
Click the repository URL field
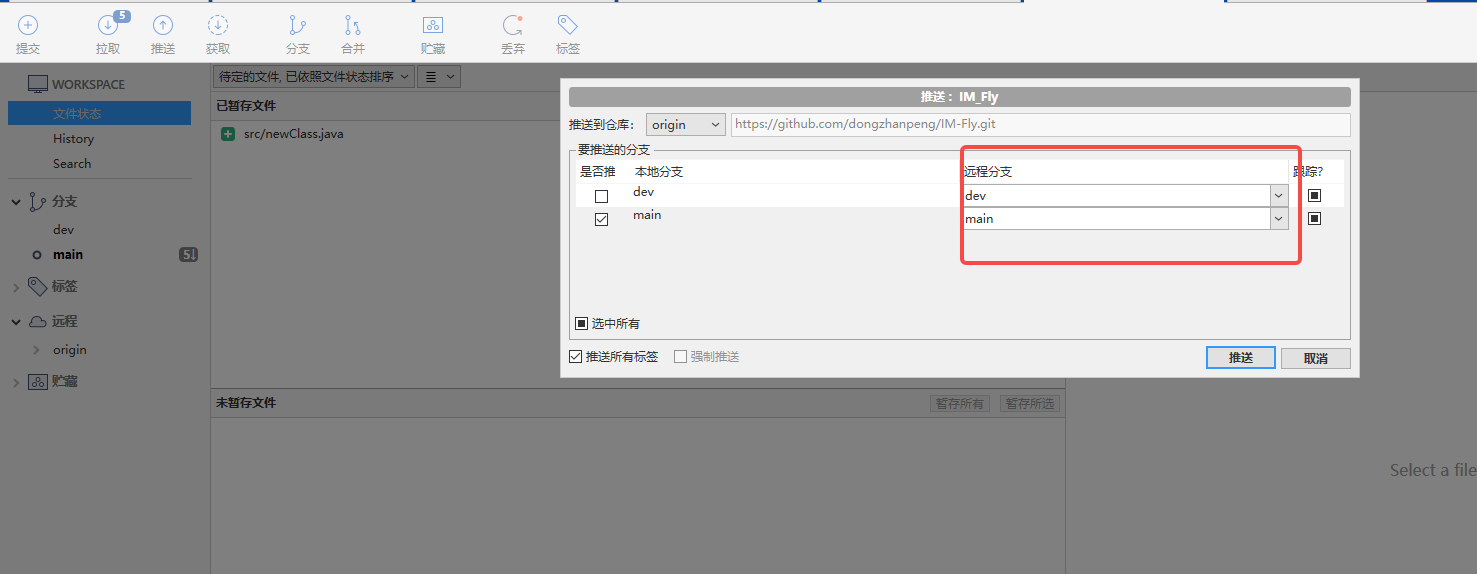click(1040, 125)
